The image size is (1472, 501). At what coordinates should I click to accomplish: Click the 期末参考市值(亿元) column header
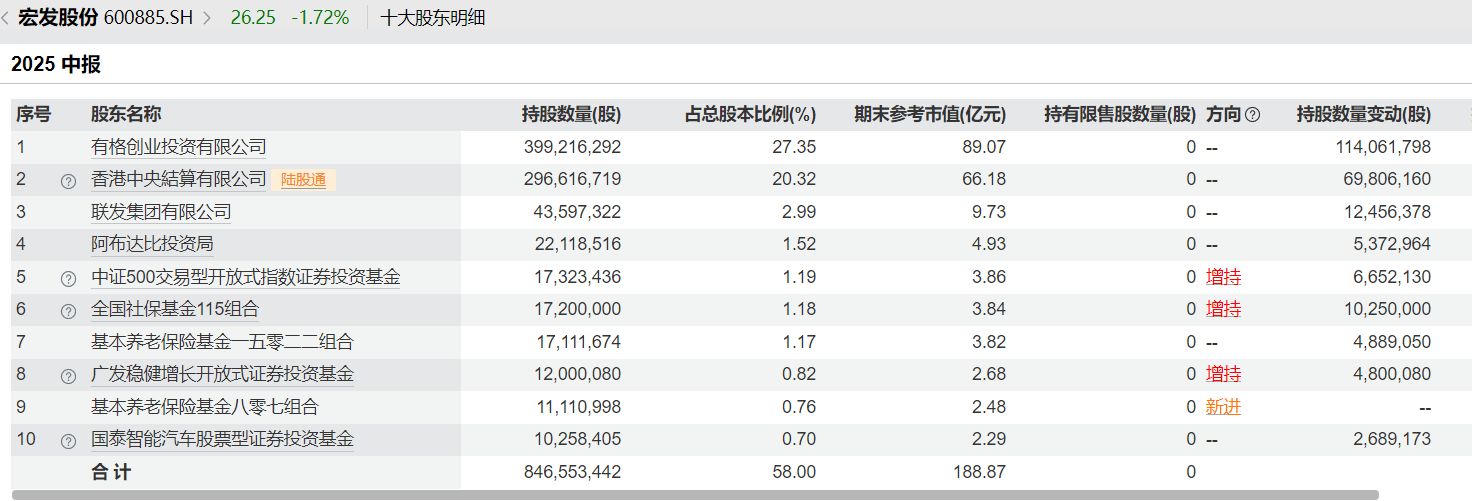pyautogui.click(x=929, y=115)
